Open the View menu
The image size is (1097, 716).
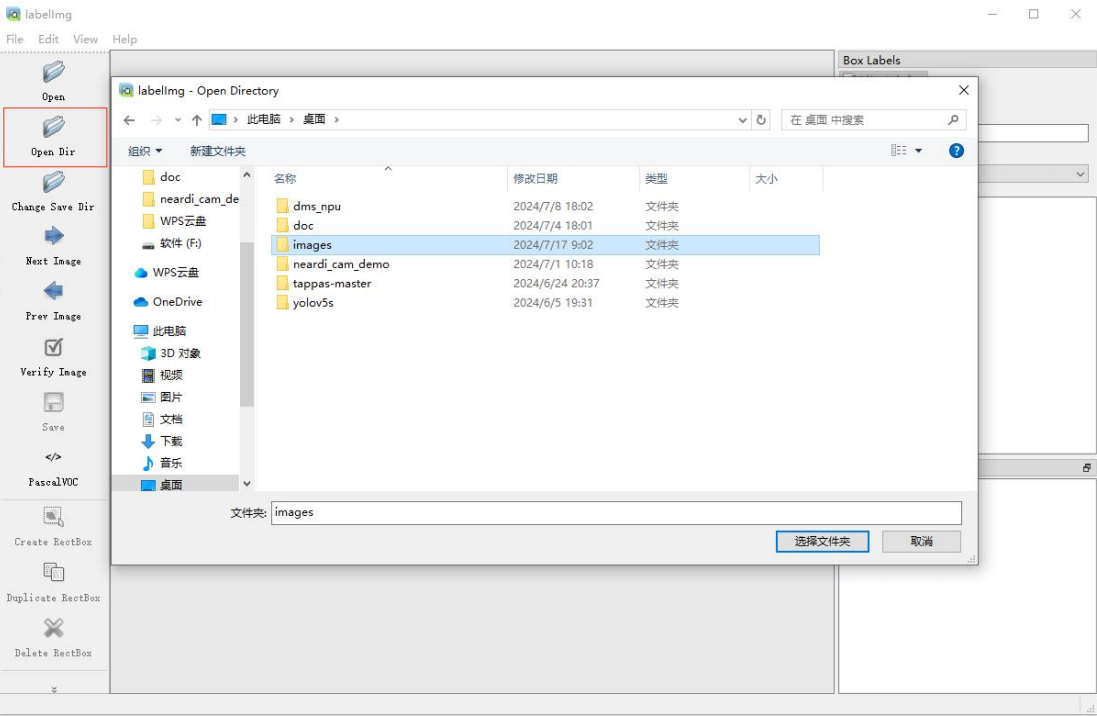click(85, 39)
